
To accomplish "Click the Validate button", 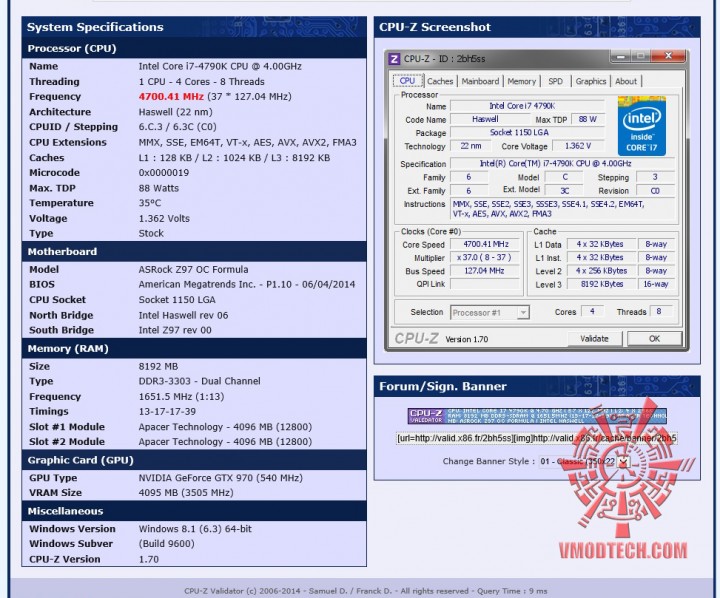I will click(x=594, y=339).
